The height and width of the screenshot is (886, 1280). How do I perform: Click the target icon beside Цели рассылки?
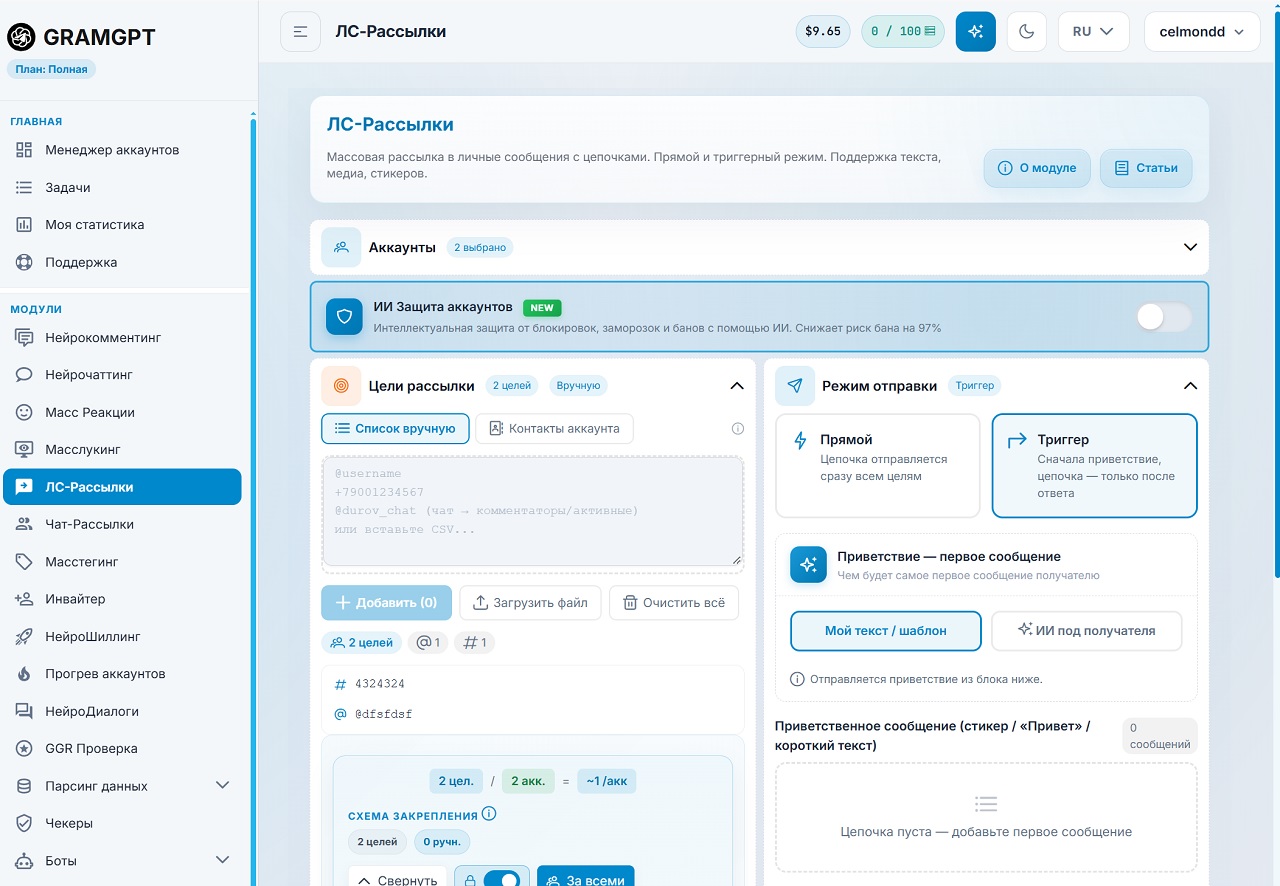pyautogui.click(x=341, y=386)
